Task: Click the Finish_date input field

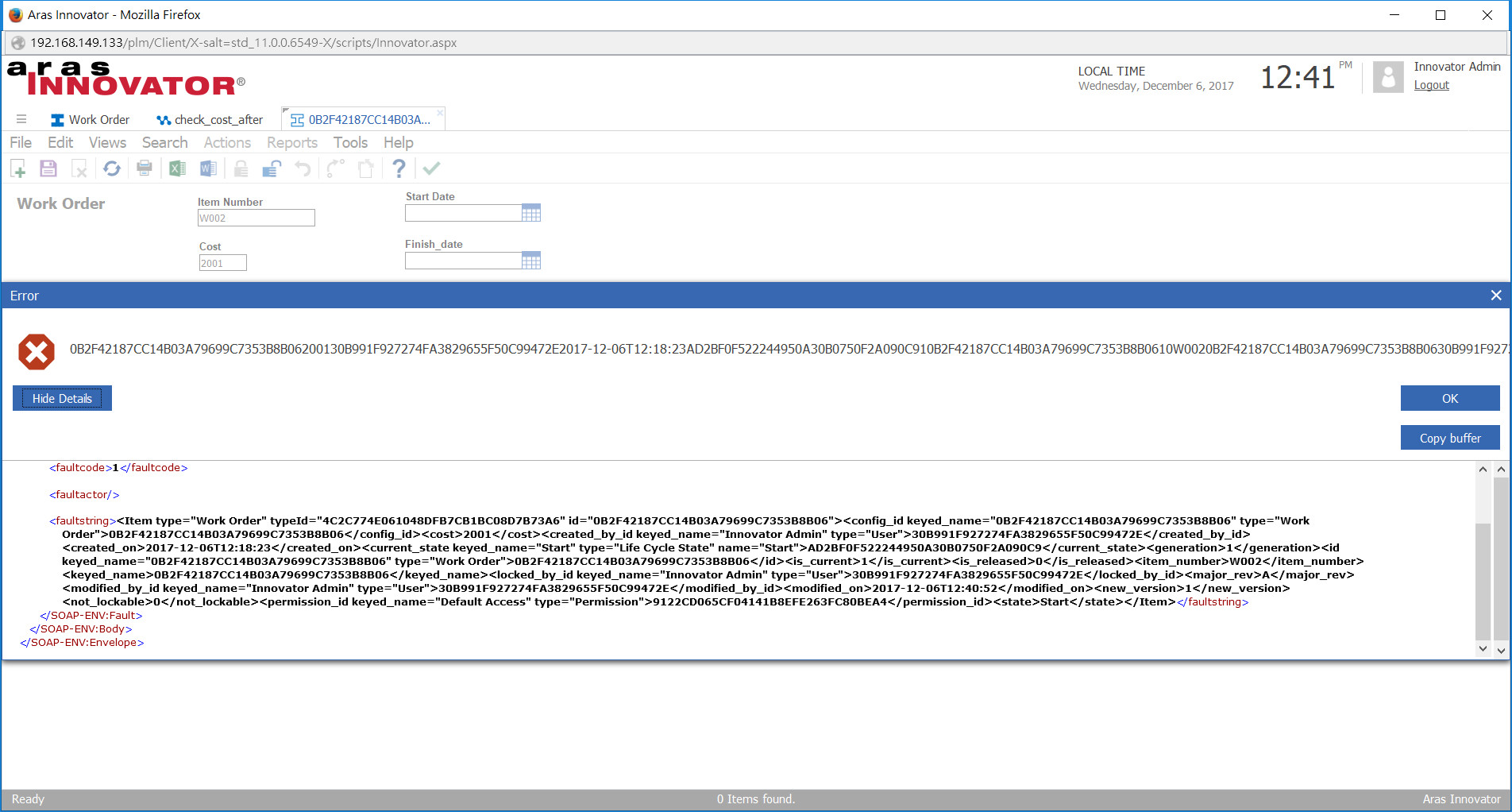Action: [463, 261]
